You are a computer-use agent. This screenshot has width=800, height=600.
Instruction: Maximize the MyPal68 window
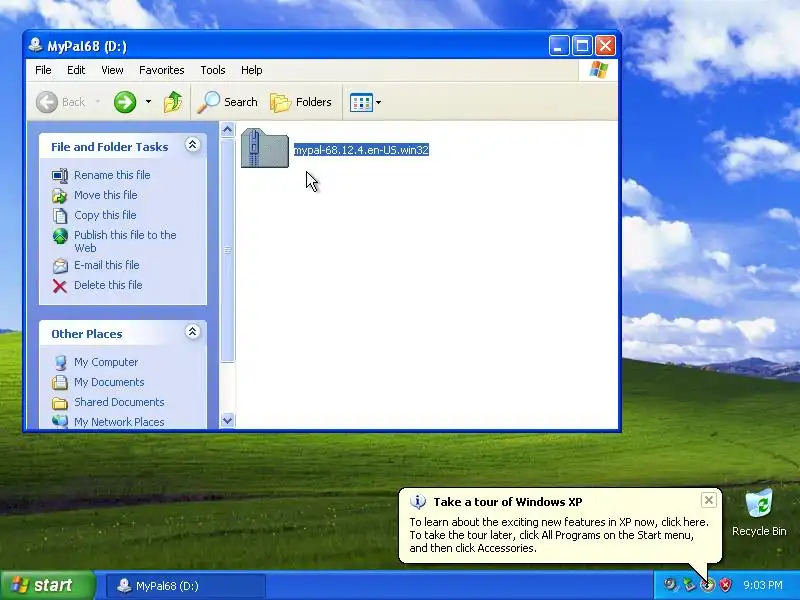[x=582, y=46]
